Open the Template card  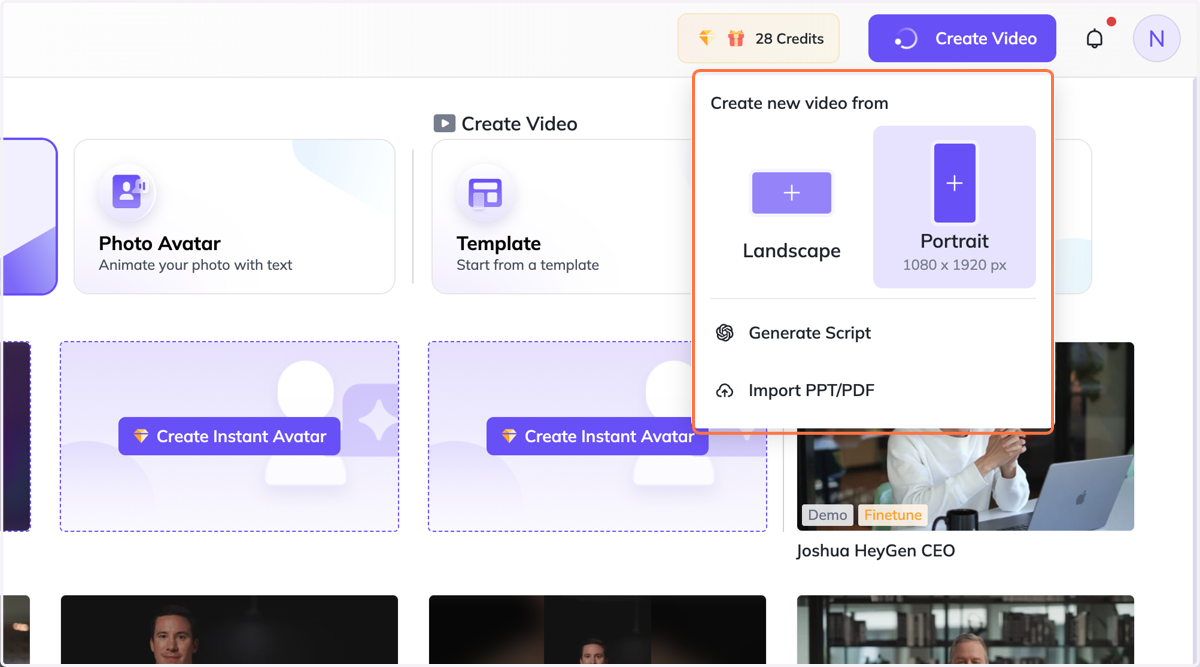click(561, 216)
